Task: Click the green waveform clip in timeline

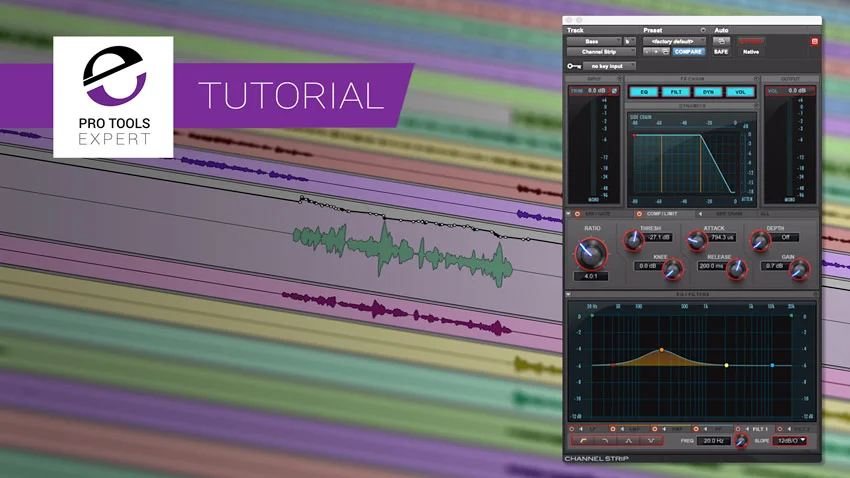Action: pyautogui.click(x=403, y=254)
